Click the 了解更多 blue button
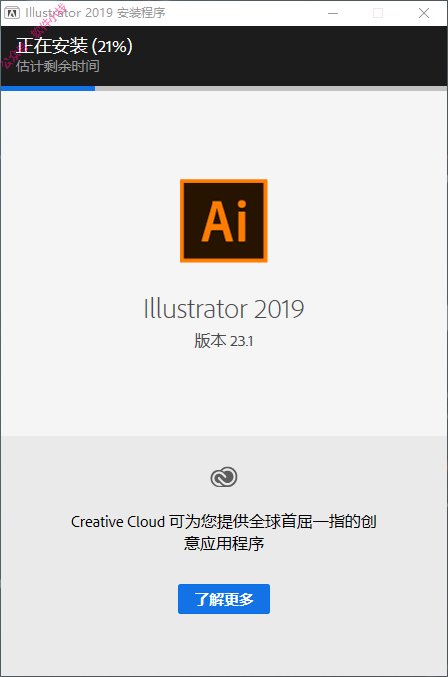 tap(224, 599)
